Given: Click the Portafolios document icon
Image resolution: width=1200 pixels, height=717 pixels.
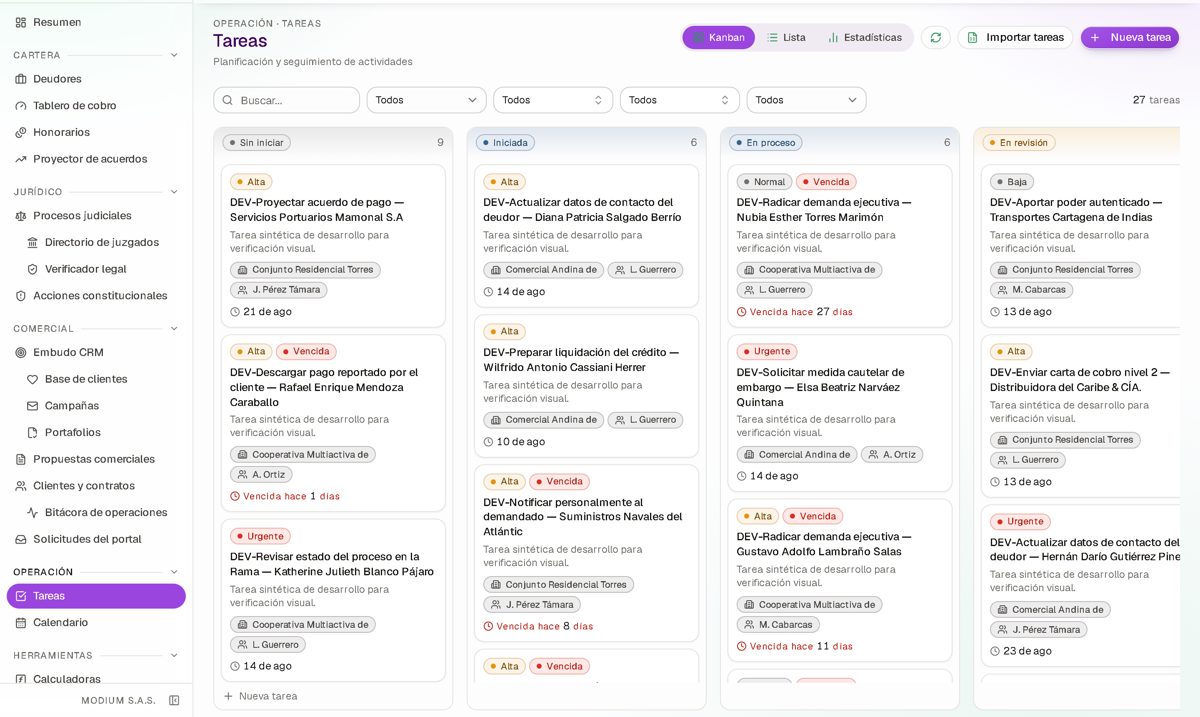Looking at the screenshot, I should pyautogui.click(x=33, y=432).
